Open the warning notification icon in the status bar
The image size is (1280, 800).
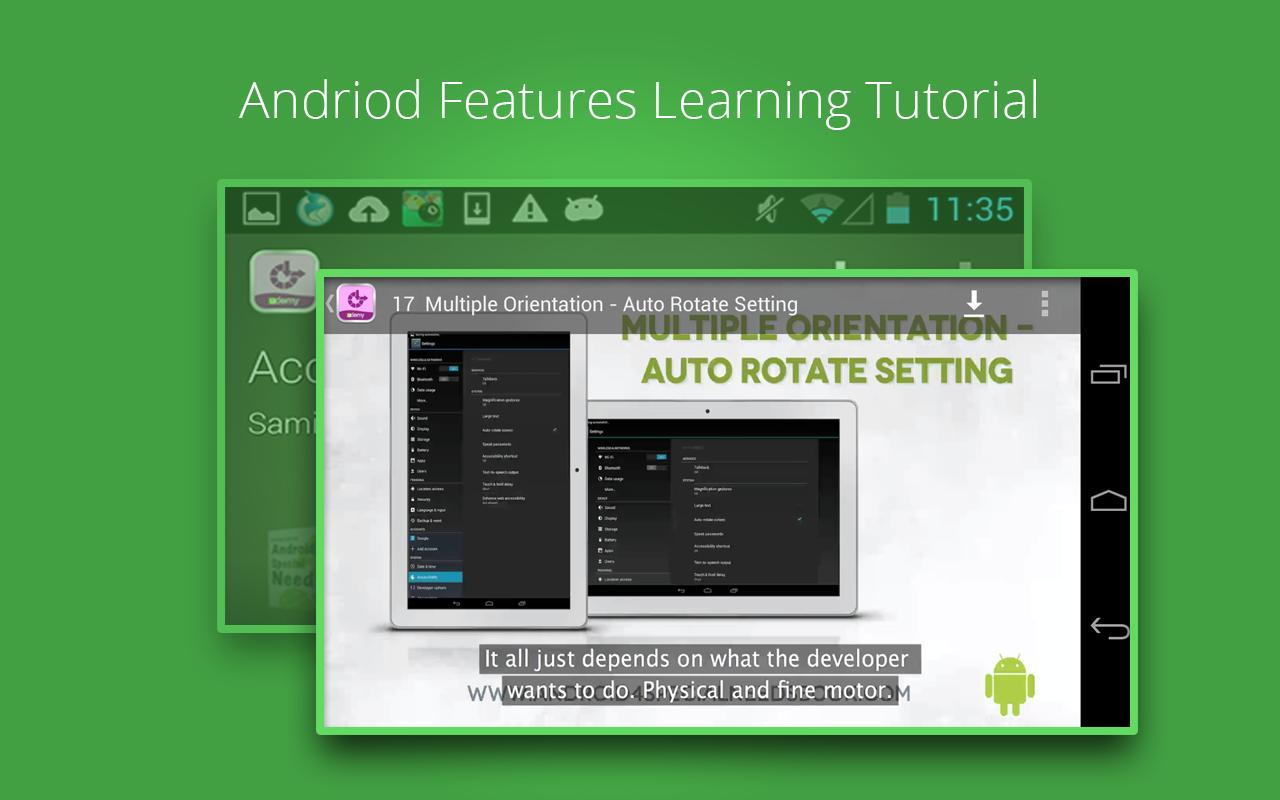pos(529,208)
